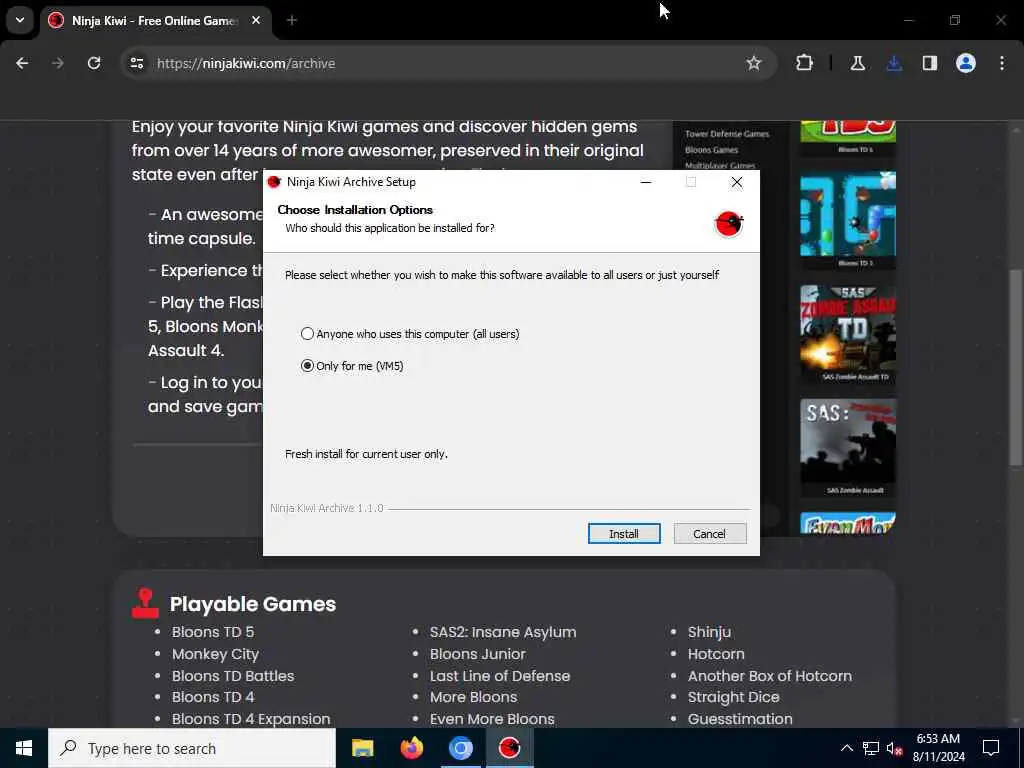Viewport: 1024px width, 768px height.
Task: Click 'Shinju' list item
Action: [709, 632]
